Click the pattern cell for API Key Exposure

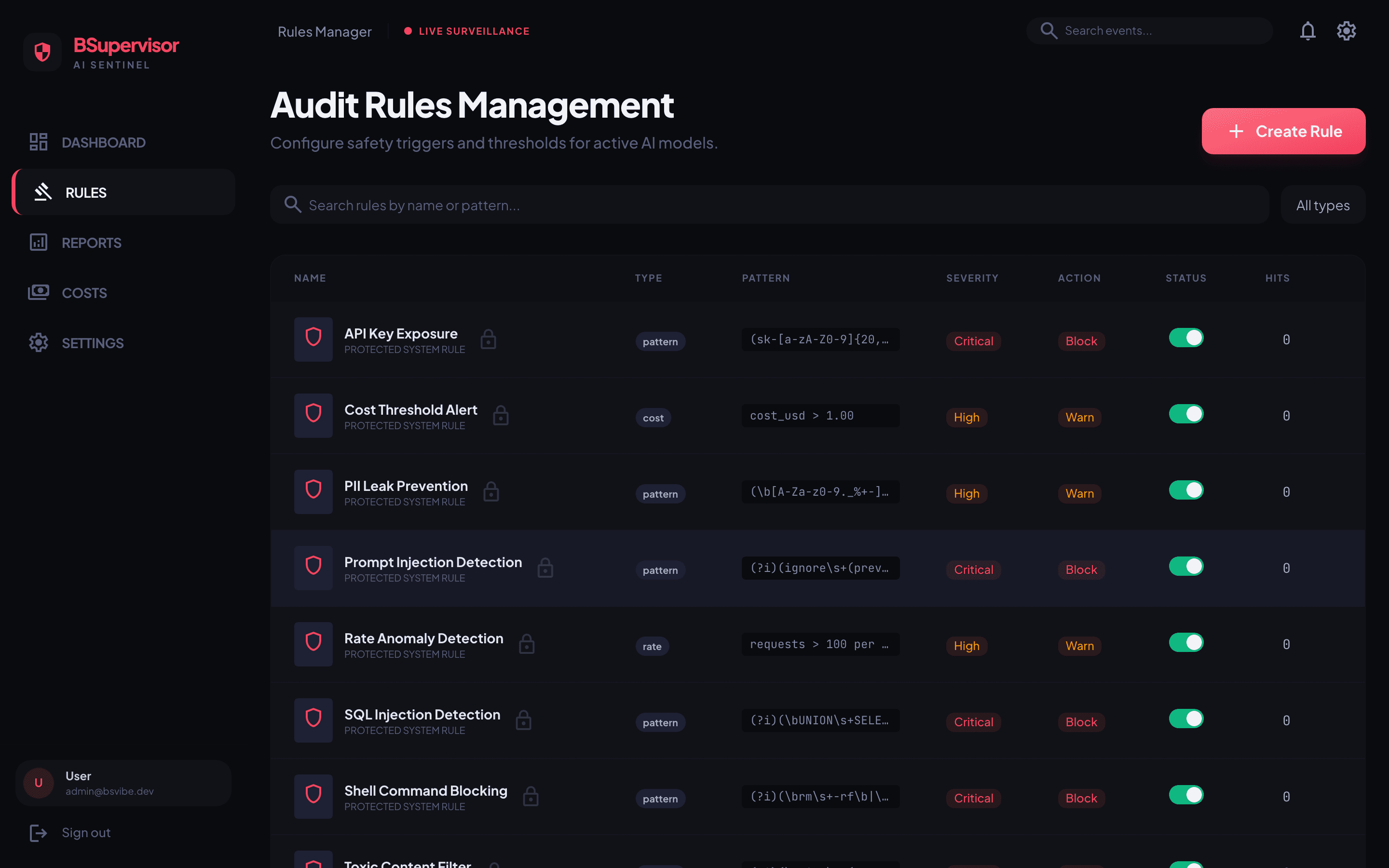[820, 339]
